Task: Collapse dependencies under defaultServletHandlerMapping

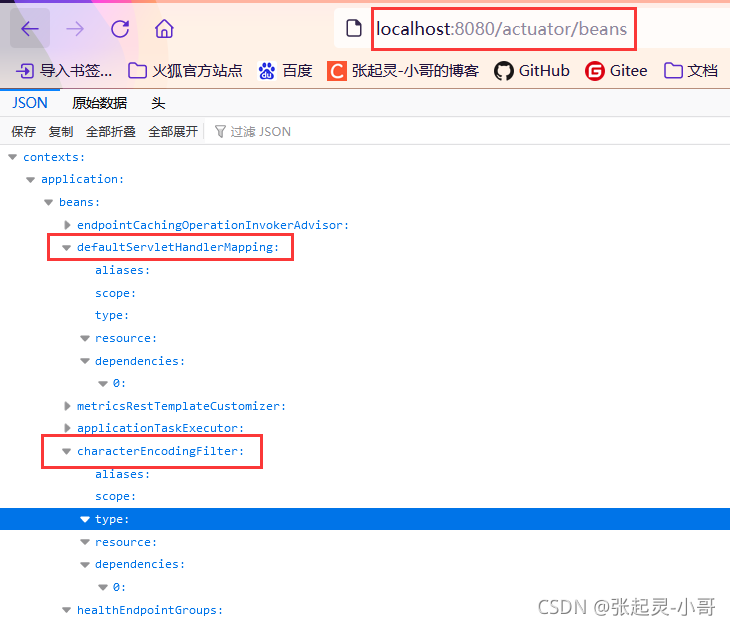Action: pos(85,361)
